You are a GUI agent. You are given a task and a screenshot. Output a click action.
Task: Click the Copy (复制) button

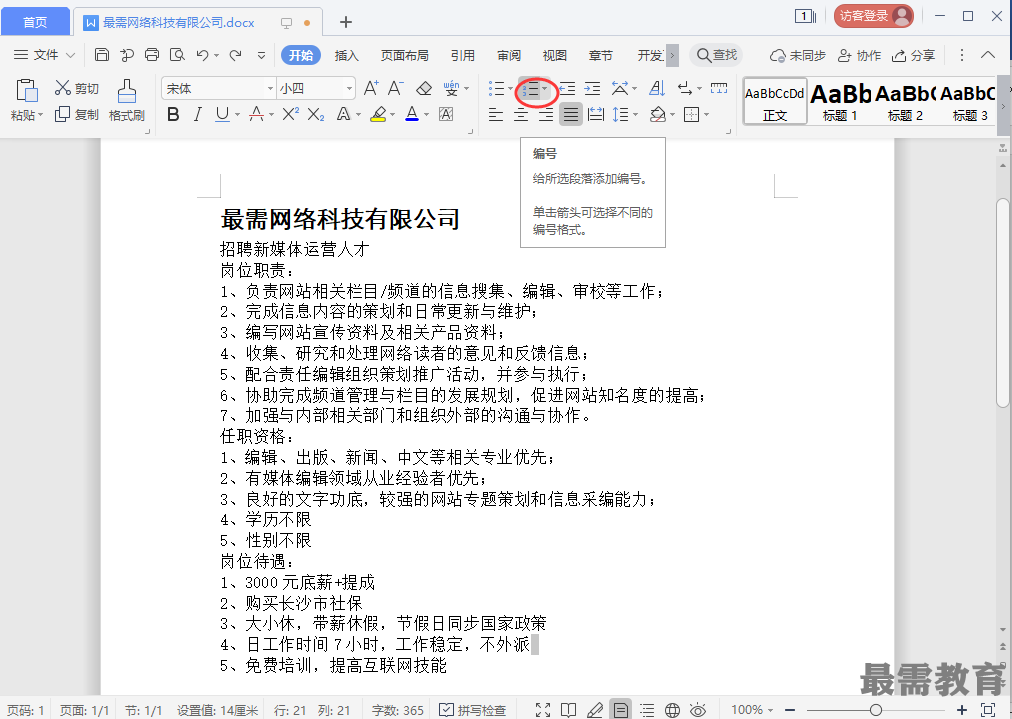click(77, 115)
